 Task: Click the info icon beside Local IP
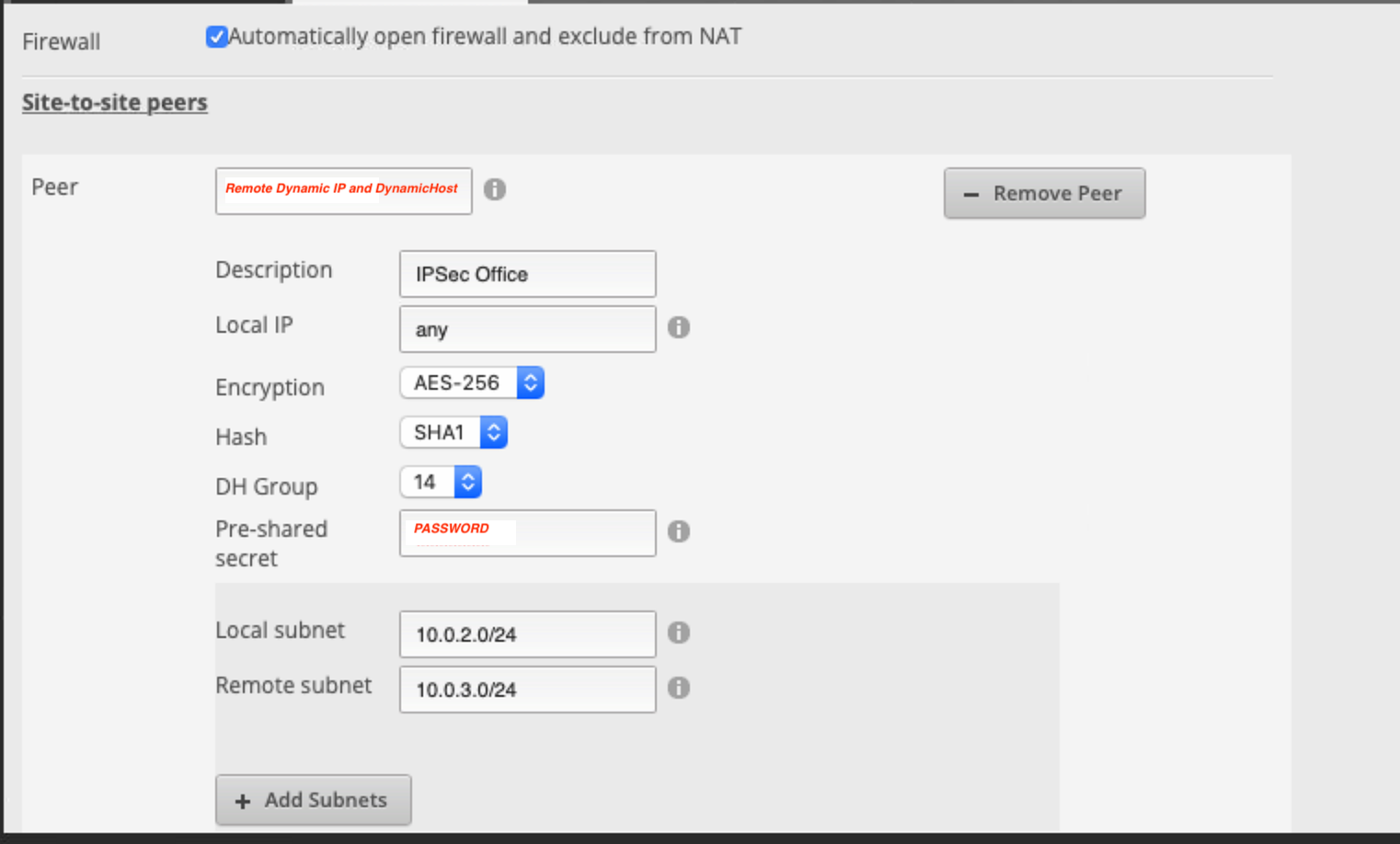click(679, 327)
